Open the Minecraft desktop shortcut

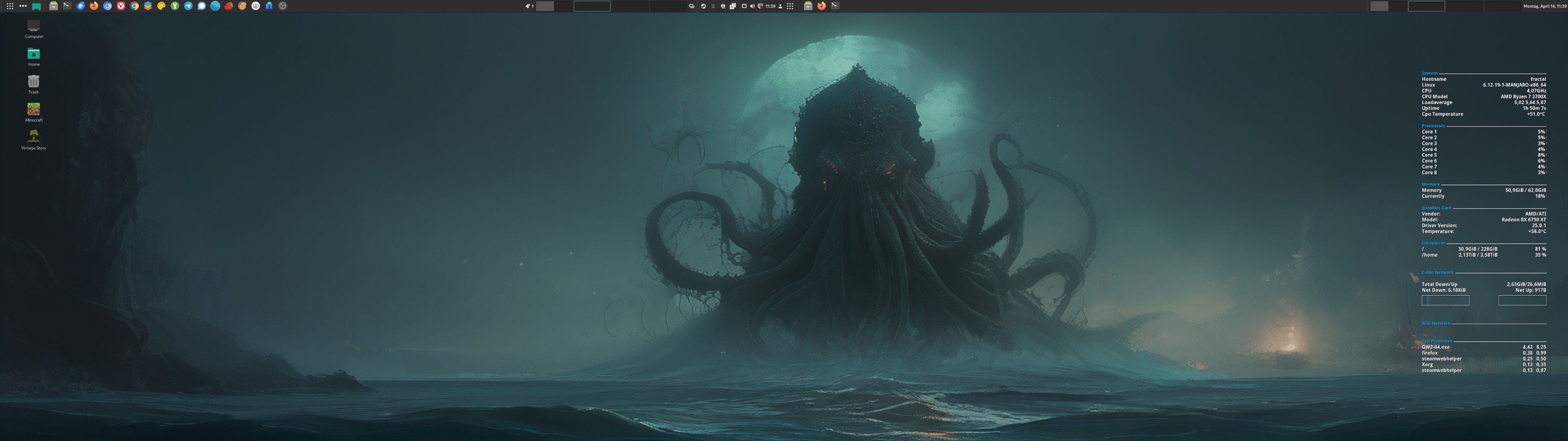click(33, 110)
